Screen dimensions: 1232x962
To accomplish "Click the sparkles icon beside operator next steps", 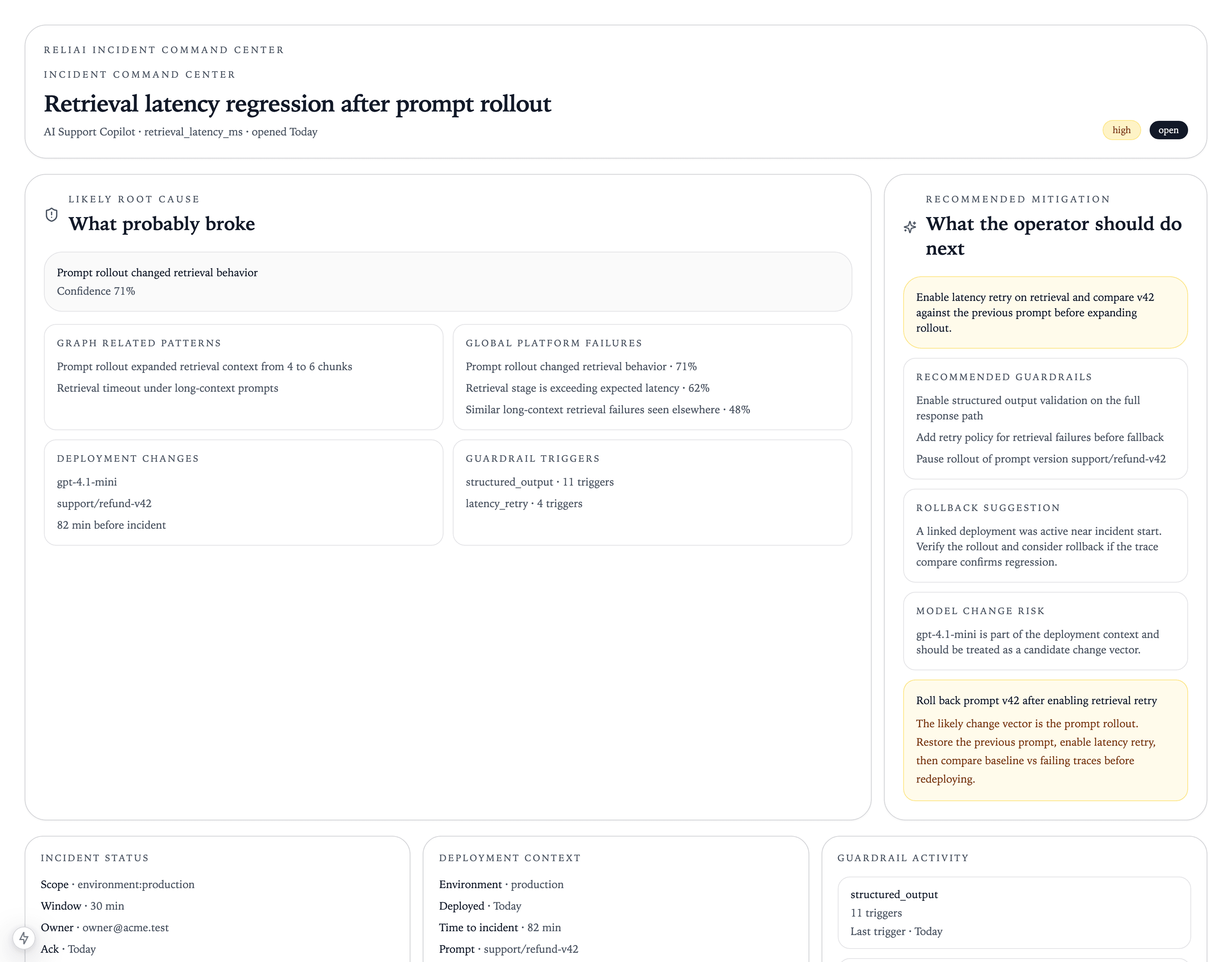I will pos(910,227).
